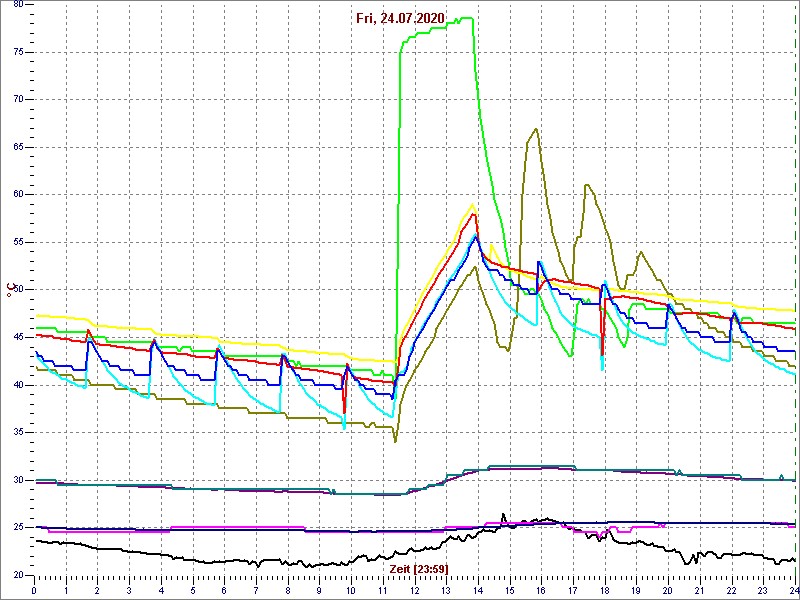The image size is (800, 600).
Task: Click hour 16 on the time axis
Action: coord(541,591)
